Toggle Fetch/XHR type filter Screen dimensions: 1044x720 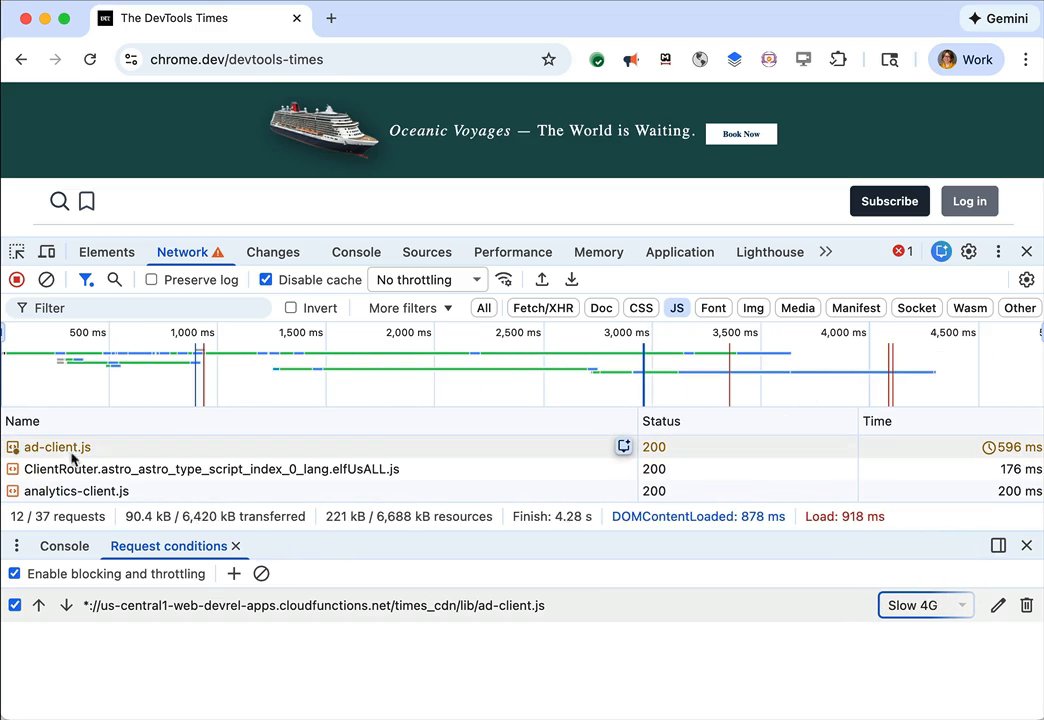coord(543,308)
